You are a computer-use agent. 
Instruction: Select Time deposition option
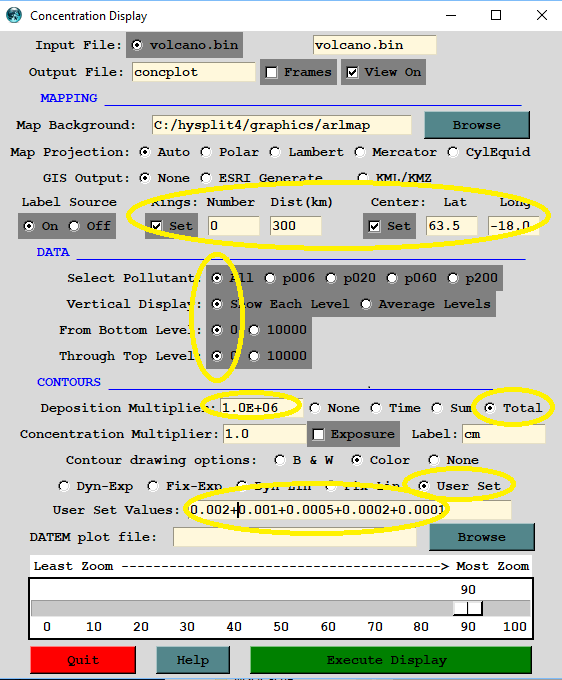point(376,408)
